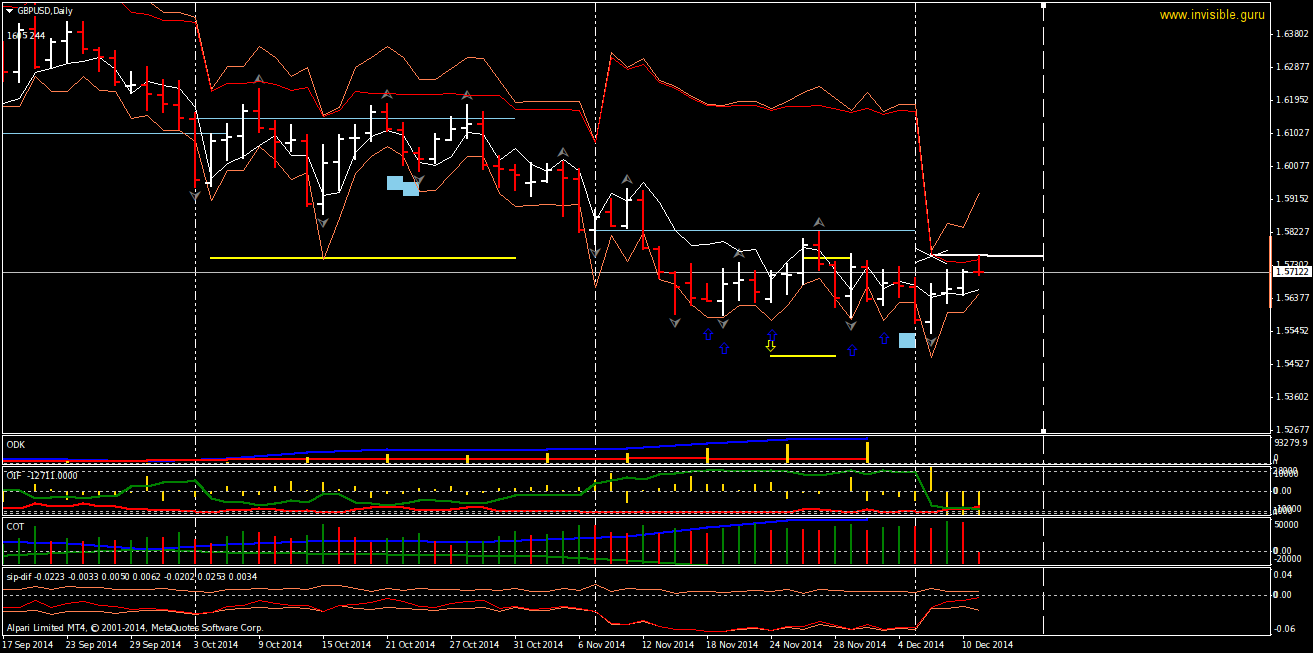Screen dimensions: 1313x653
Task: Select the light blue rectangle near 4 Dec 2014
Action: 907,340
